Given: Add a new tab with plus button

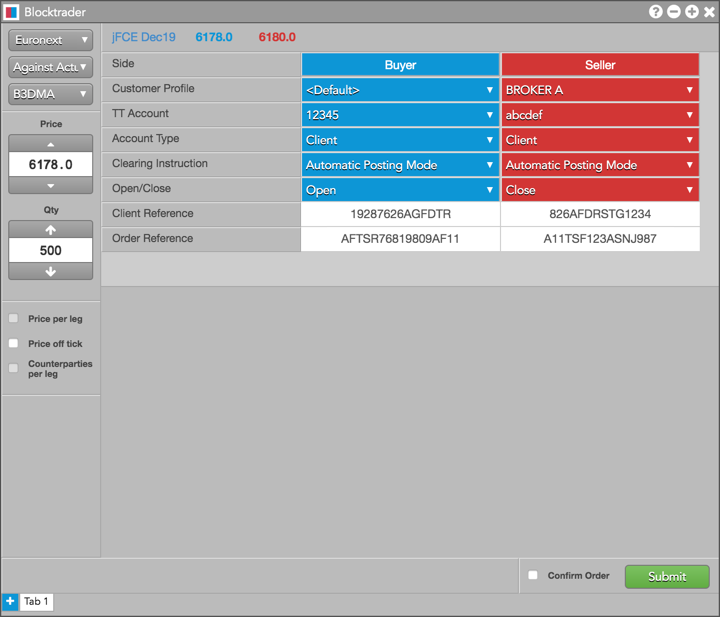Looking at the screenshot, I should coord(10,601).
